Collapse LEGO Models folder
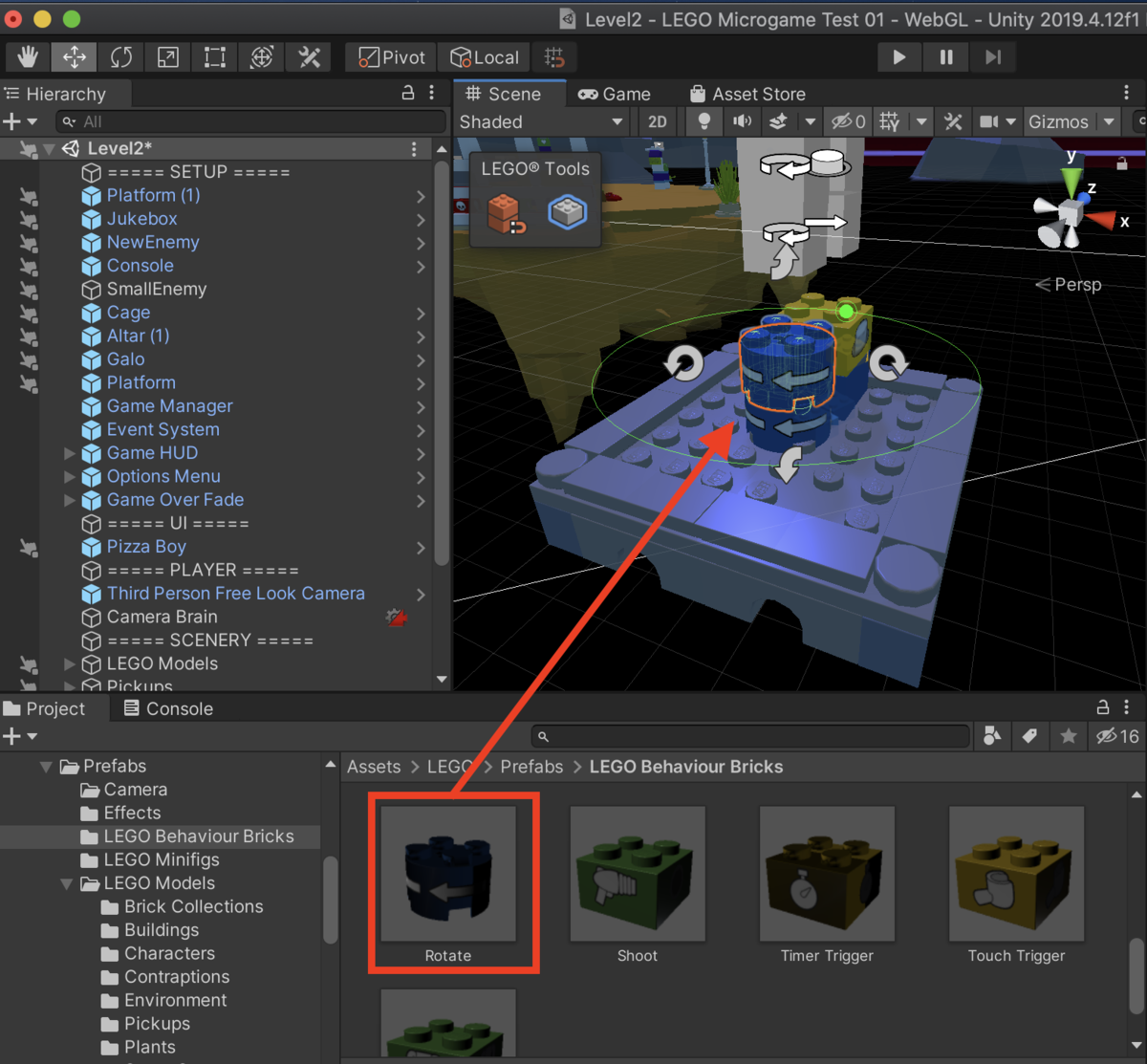Screen dimensions: 1147x1064 tap(67, 883)
